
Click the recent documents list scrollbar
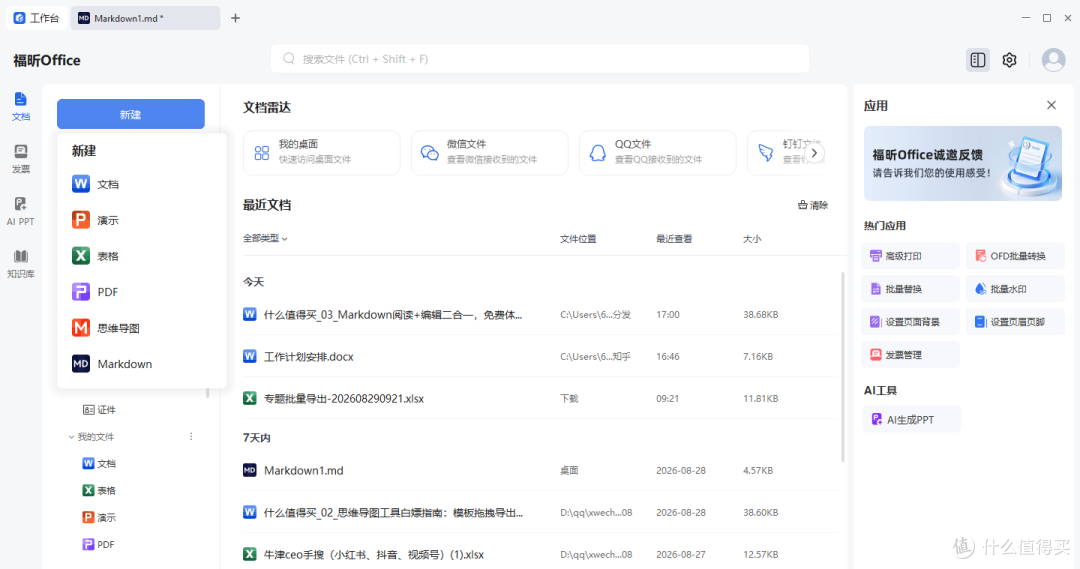pos(843,367)
